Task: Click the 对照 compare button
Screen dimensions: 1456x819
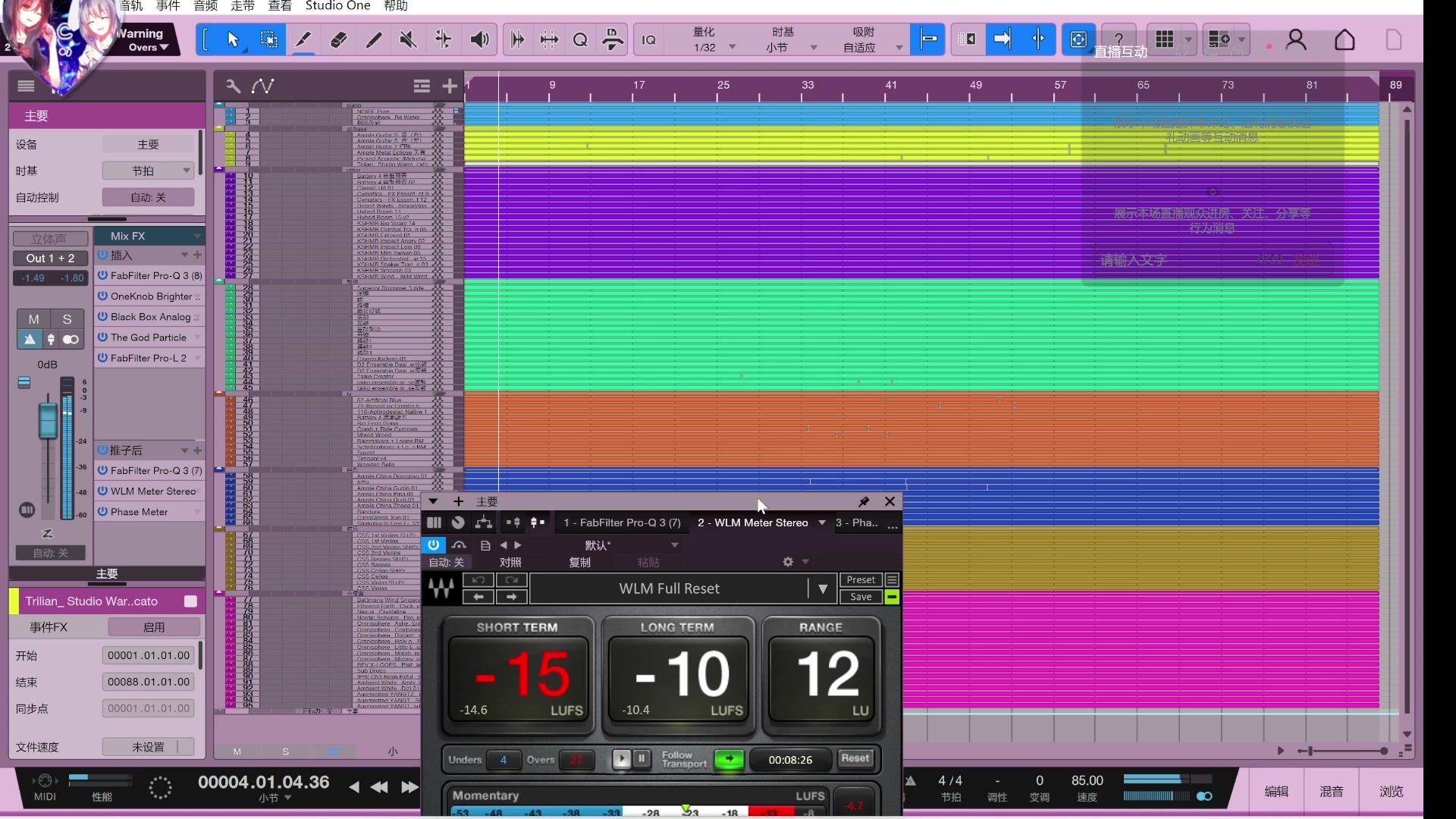Action: tap(510, 562)
